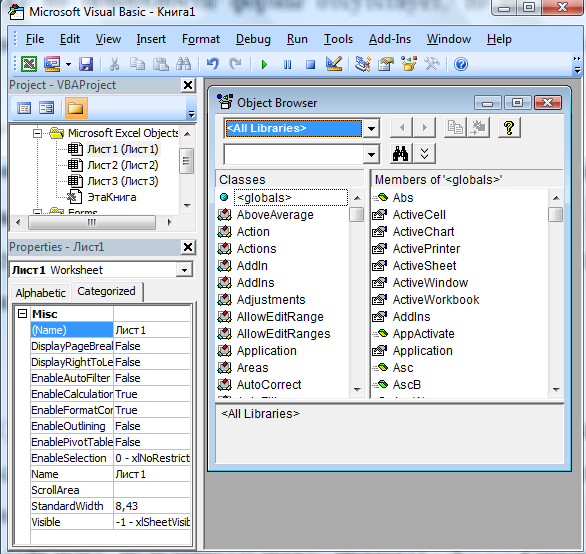The width and height of the screenshot is (586, 554).
Task: Open main toolbar options chevron
Action: click(577, 64)
